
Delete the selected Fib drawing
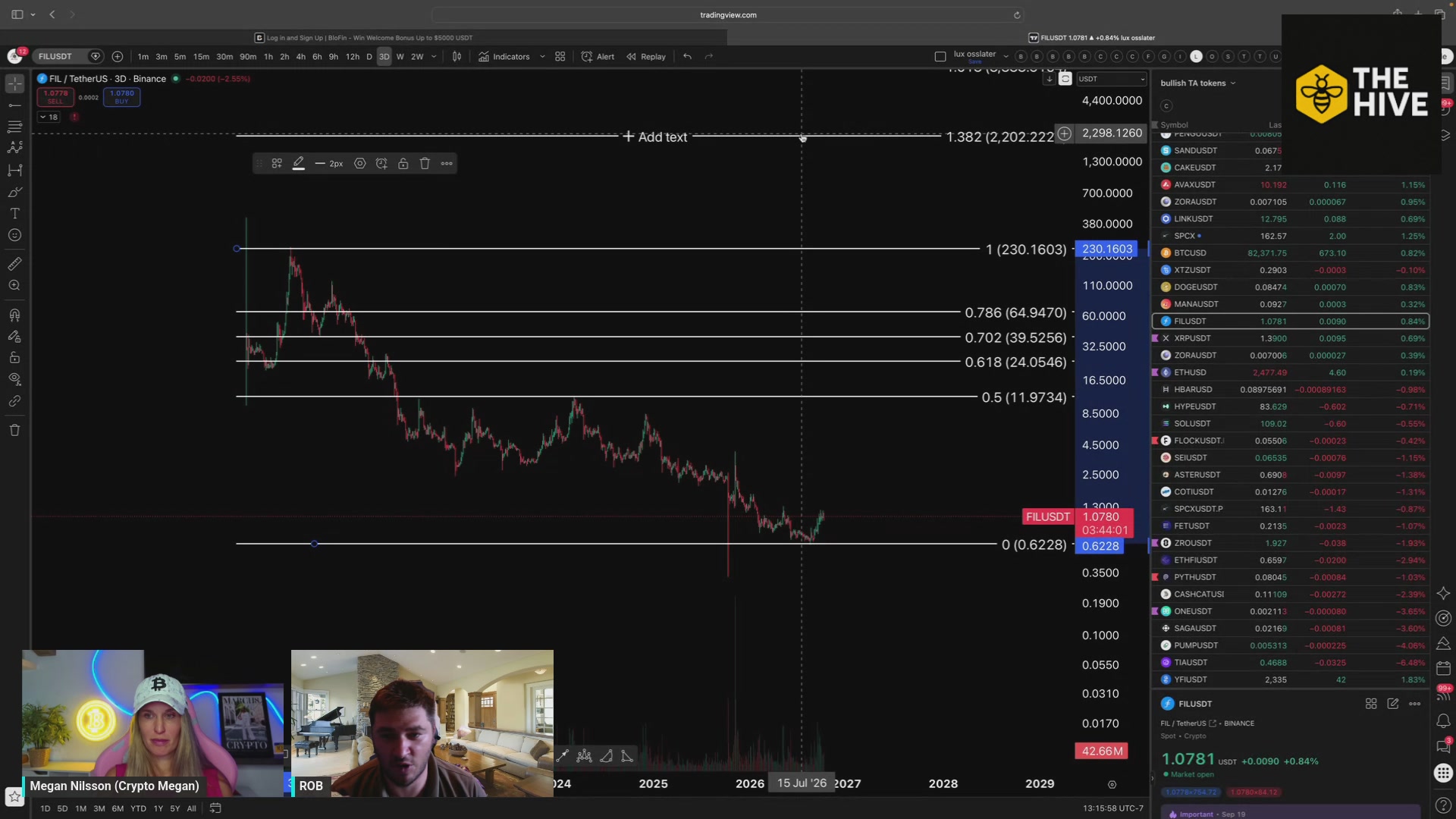pos(425,163)
